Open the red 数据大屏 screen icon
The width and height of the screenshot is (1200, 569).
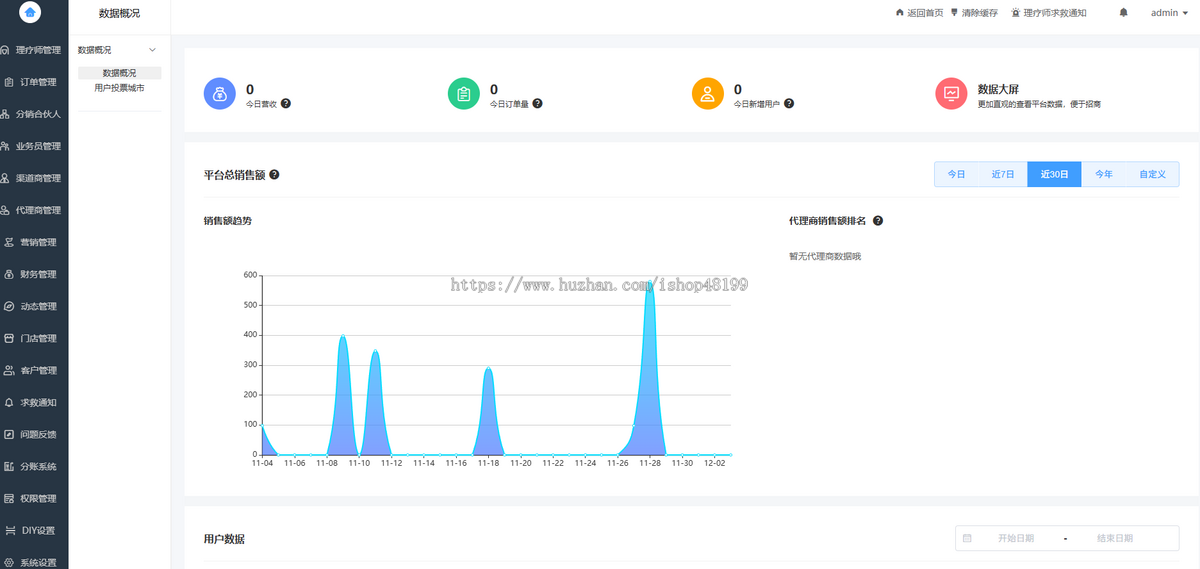951,94
